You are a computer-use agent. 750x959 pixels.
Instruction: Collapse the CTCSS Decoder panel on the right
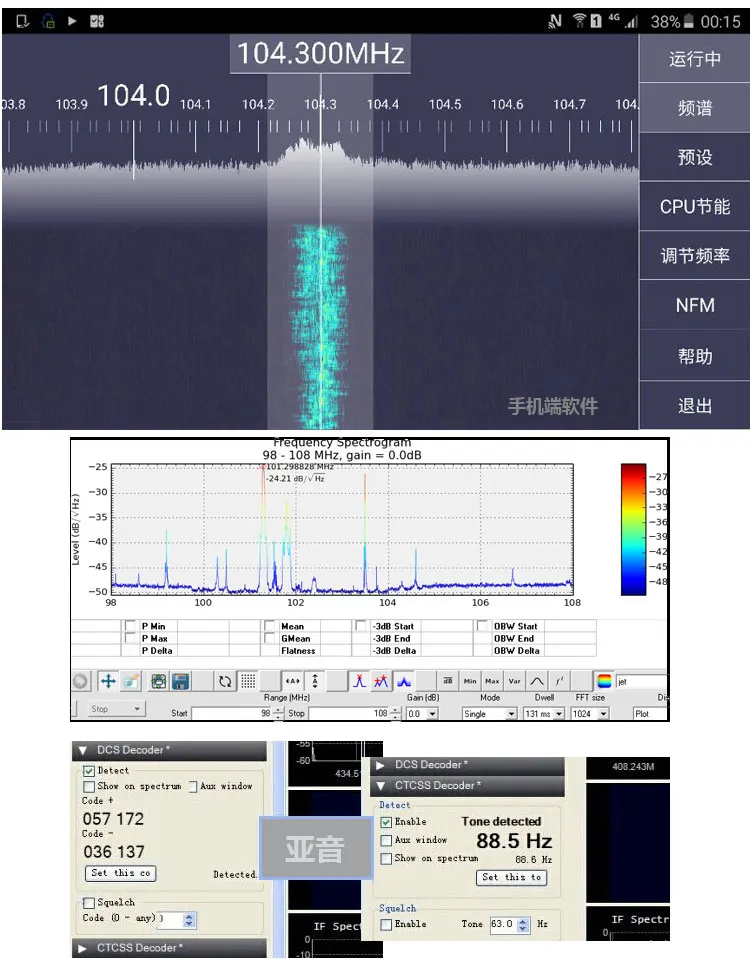click(x=467, y=785)
